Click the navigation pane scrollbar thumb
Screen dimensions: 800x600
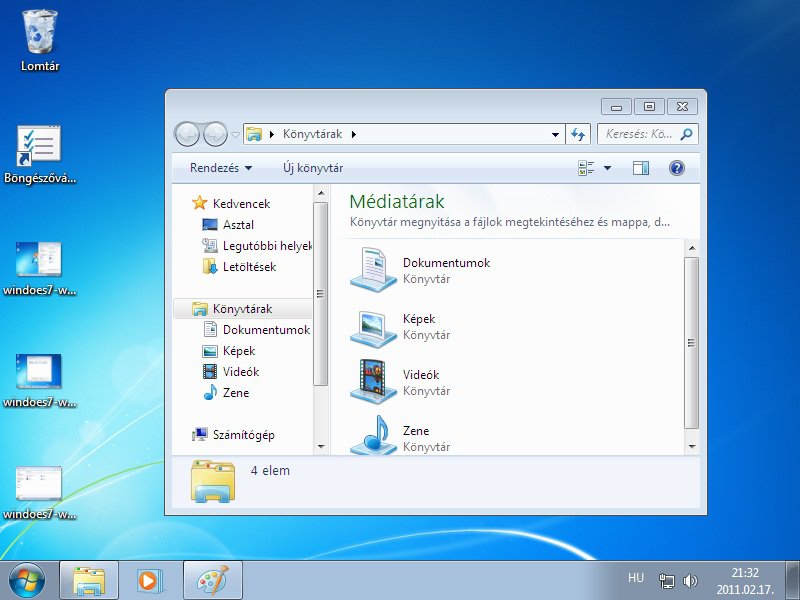point(320,294)
